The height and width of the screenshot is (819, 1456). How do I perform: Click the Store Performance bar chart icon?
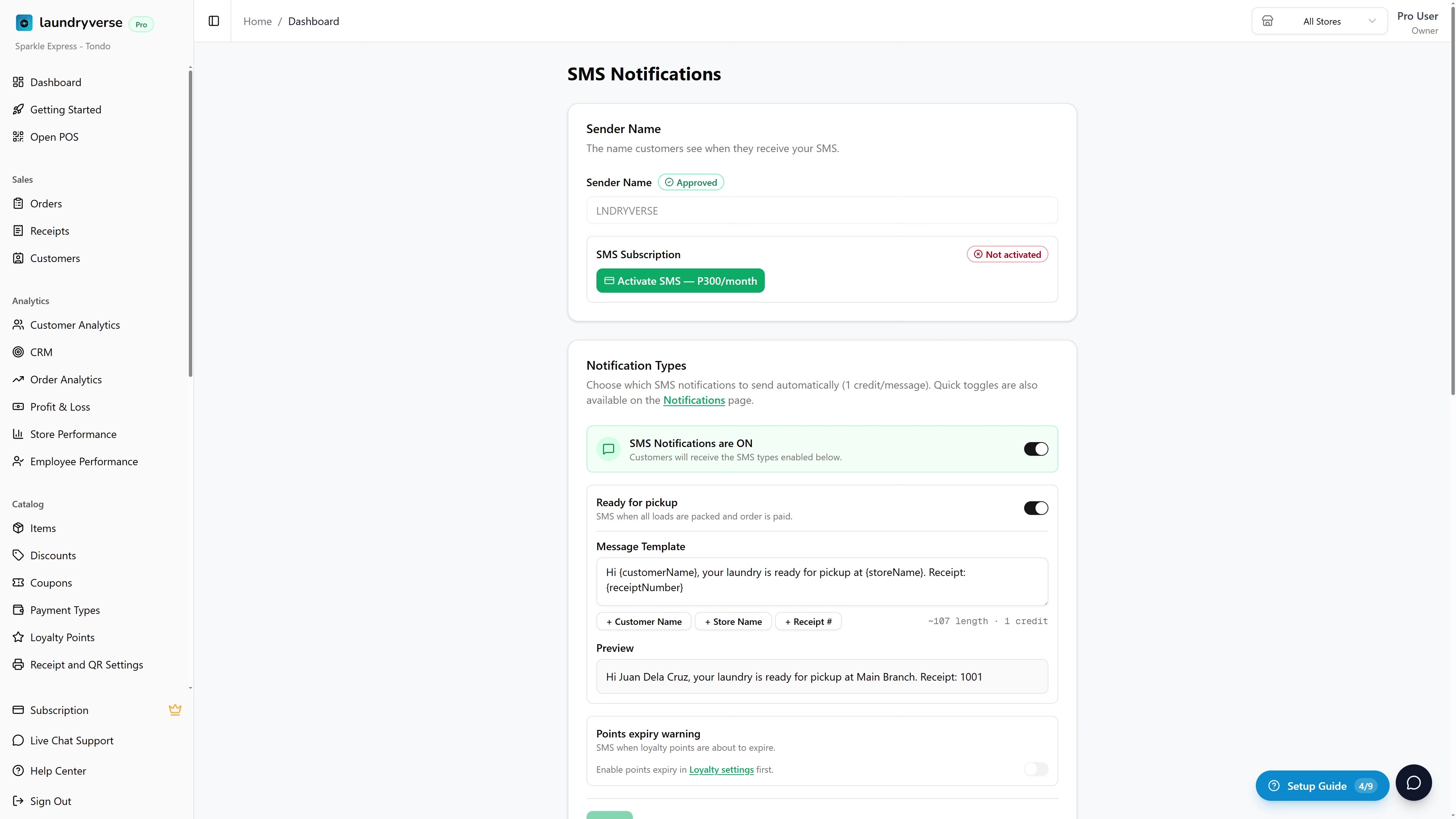coord(18,433)
